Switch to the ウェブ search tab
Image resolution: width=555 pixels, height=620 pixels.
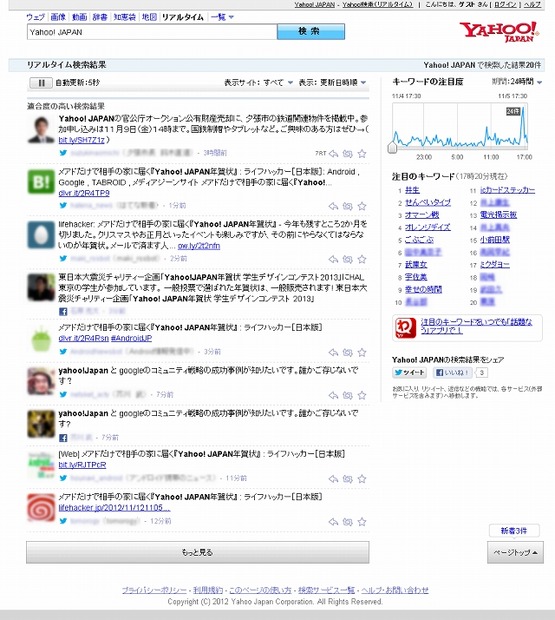(x=36, y=17)
